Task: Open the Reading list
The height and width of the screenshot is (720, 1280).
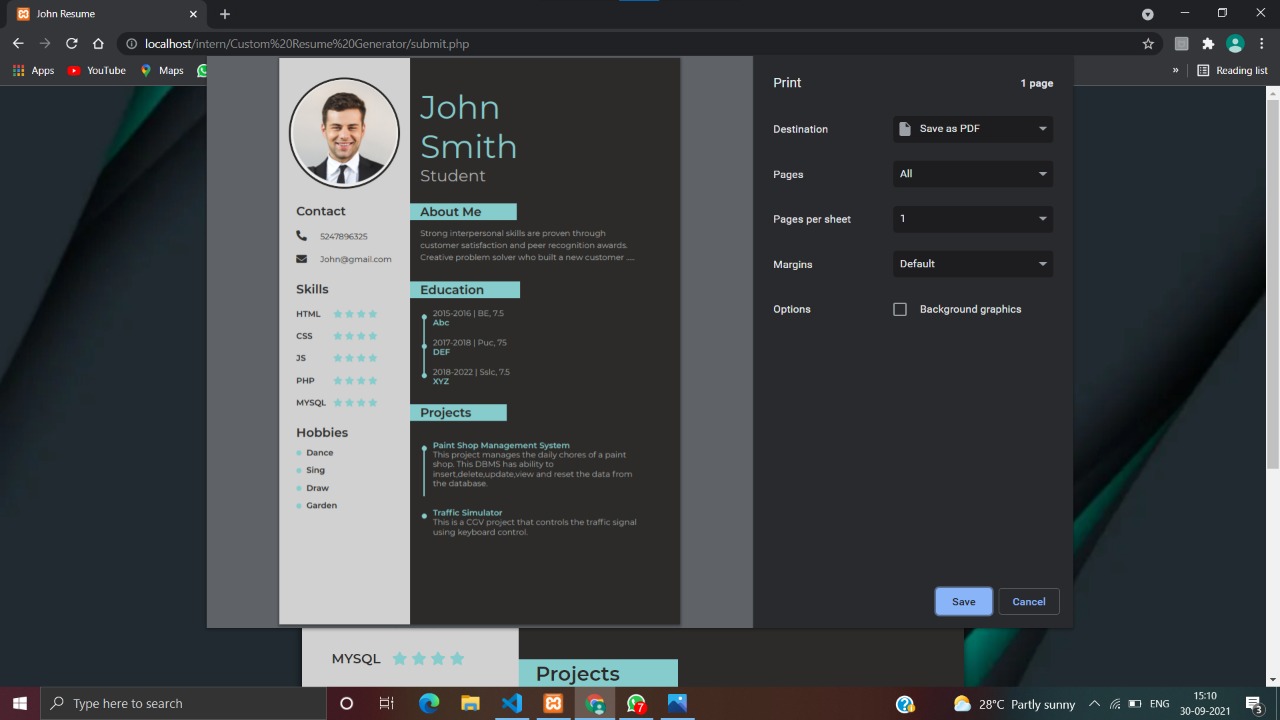Action: (1232, 70)
